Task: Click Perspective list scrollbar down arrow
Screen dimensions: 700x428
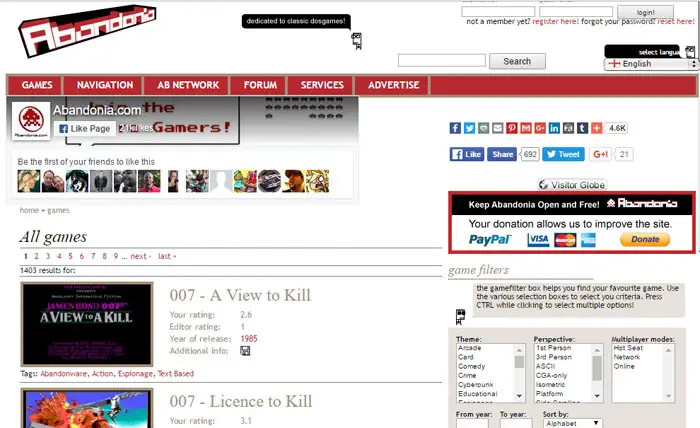Action: [x=597, y=395]
